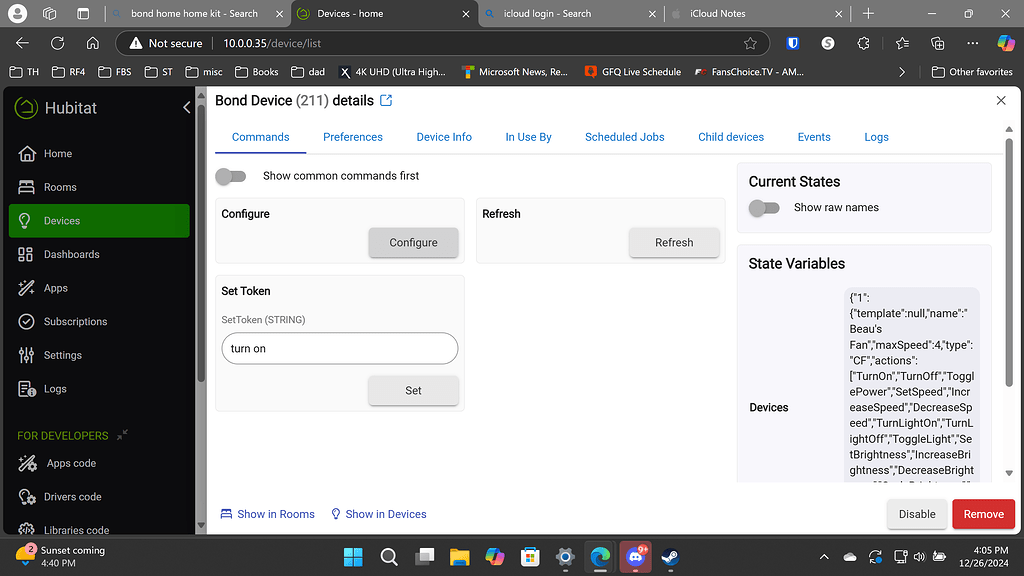Toggle Show common commands first
The image size is (1024, 576).
point(231,176)
